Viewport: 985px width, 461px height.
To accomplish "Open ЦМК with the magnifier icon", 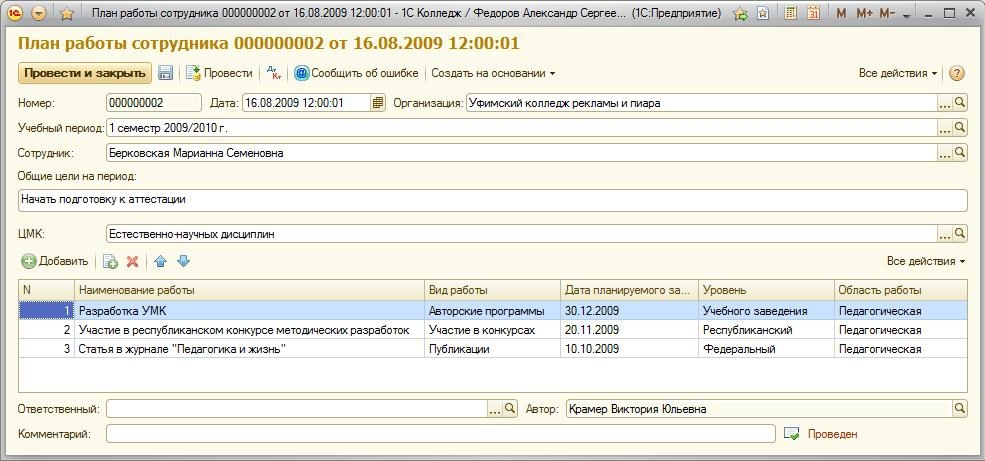I will coord(960,234).
